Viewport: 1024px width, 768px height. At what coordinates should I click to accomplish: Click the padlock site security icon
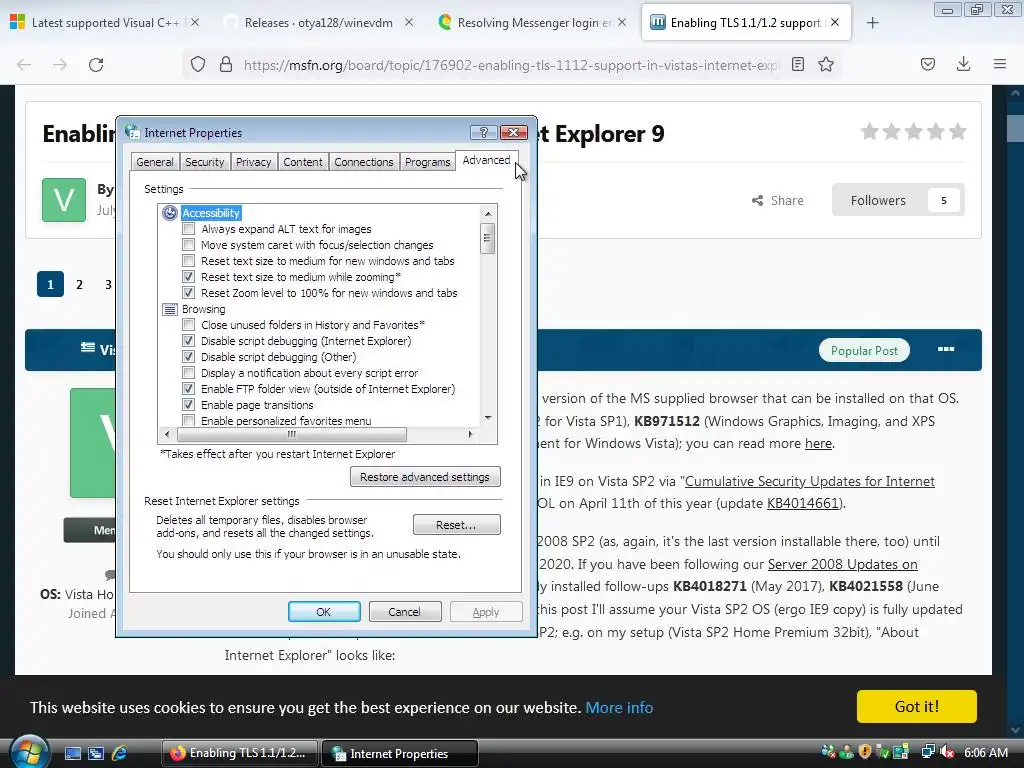point(226,65)
